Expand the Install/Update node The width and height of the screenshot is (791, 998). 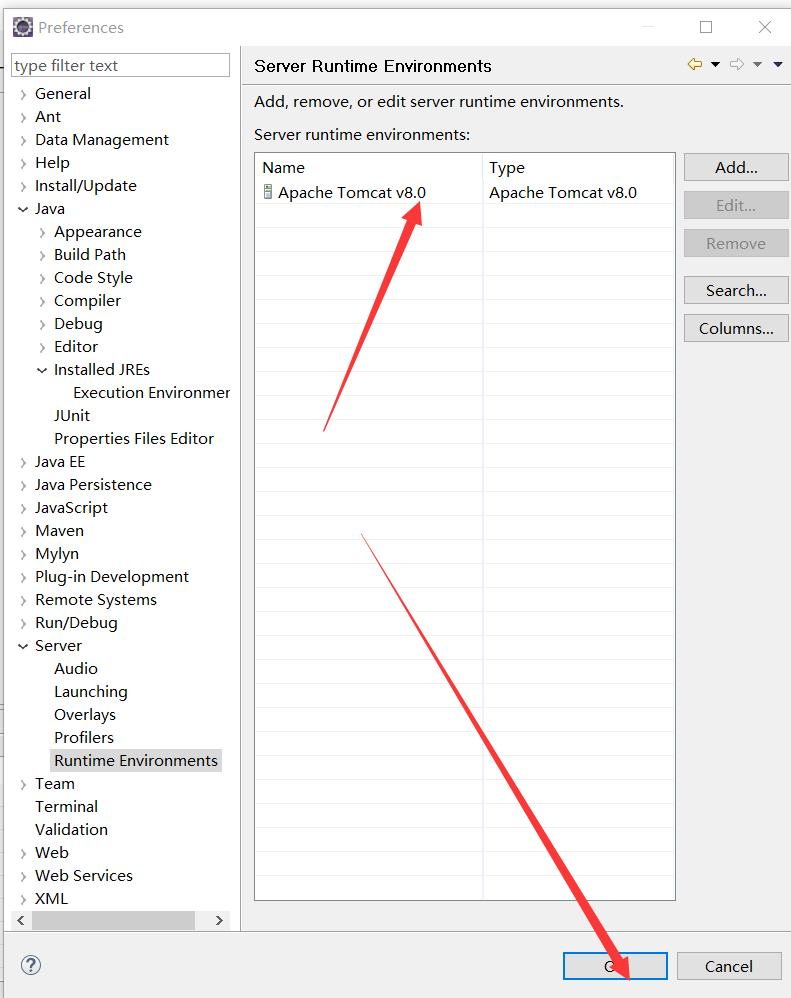(x=23, y=186)
